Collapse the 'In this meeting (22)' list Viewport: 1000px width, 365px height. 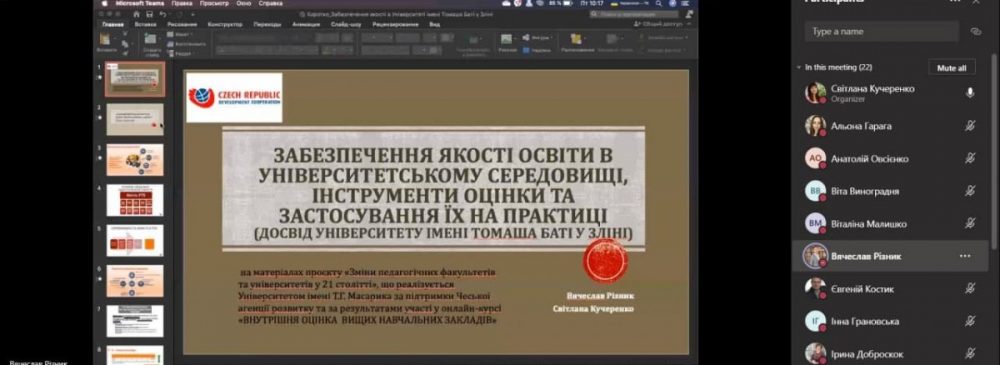(x=798, y=67)
